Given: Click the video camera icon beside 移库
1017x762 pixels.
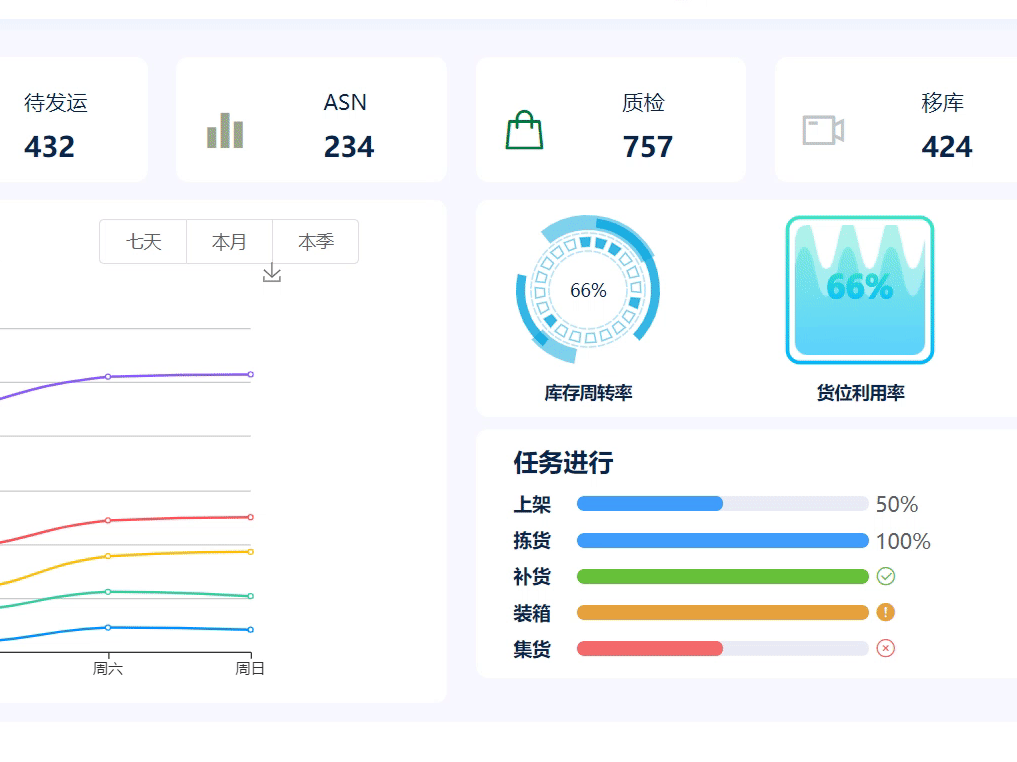Looking at the screenshot, I should click(823, 130).
